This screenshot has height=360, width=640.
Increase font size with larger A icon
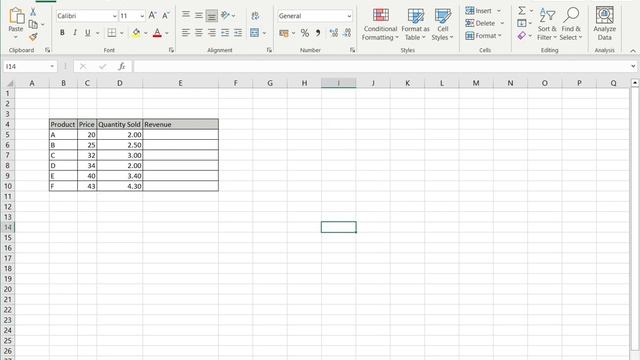[x=152, y=16]
